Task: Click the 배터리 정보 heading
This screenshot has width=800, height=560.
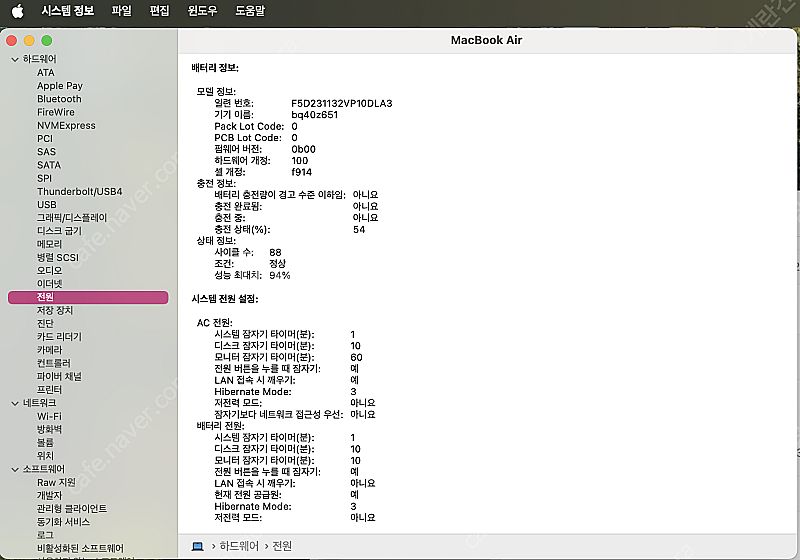Action: pos(215,68)
